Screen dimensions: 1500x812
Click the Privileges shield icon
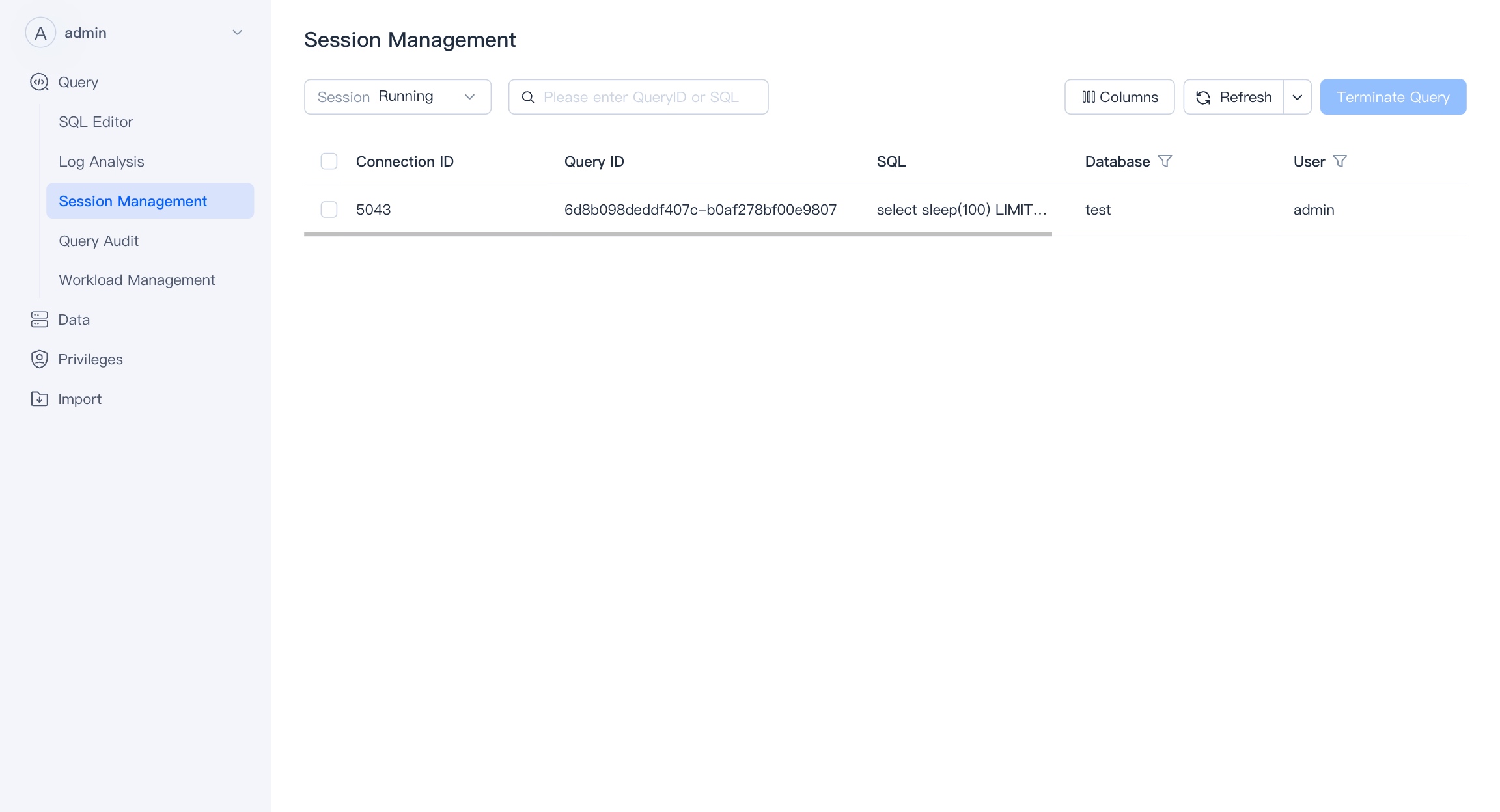point(40,359)
